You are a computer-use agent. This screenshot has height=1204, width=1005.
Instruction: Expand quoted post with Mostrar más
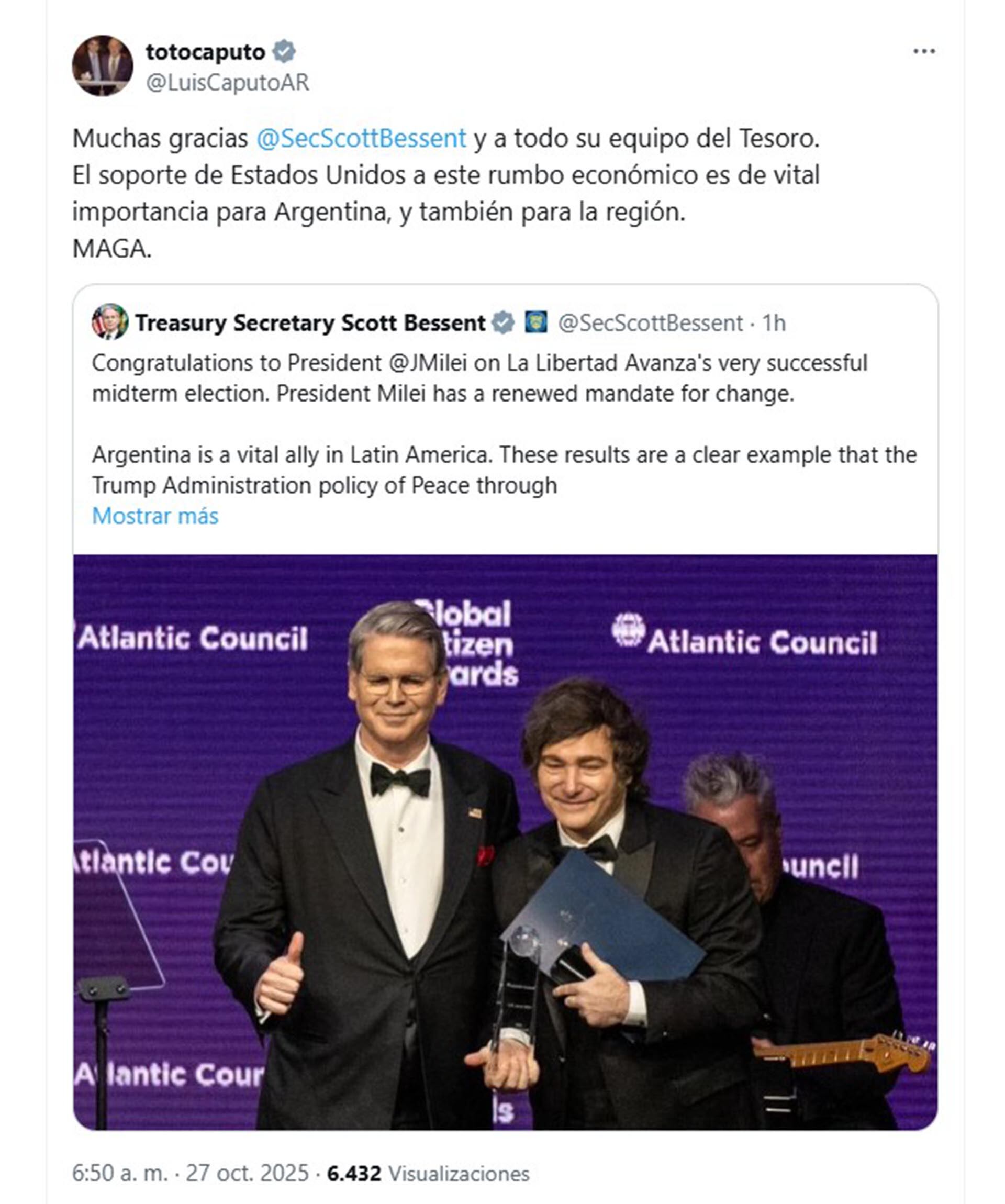155,516
